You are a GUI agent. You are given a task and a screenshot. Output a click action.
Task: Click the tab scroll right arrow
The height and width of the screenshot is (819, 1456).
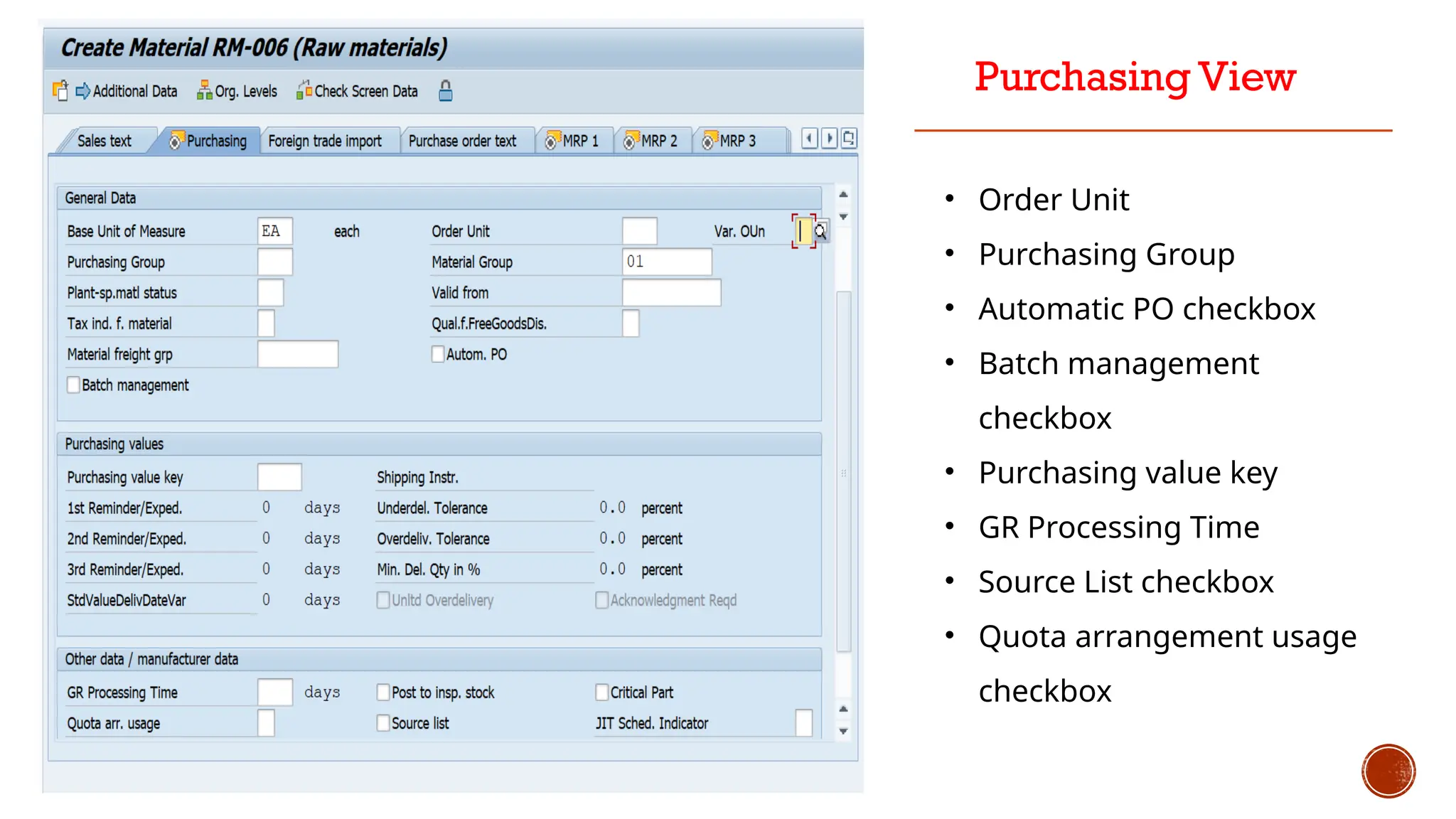pos(829,138)
